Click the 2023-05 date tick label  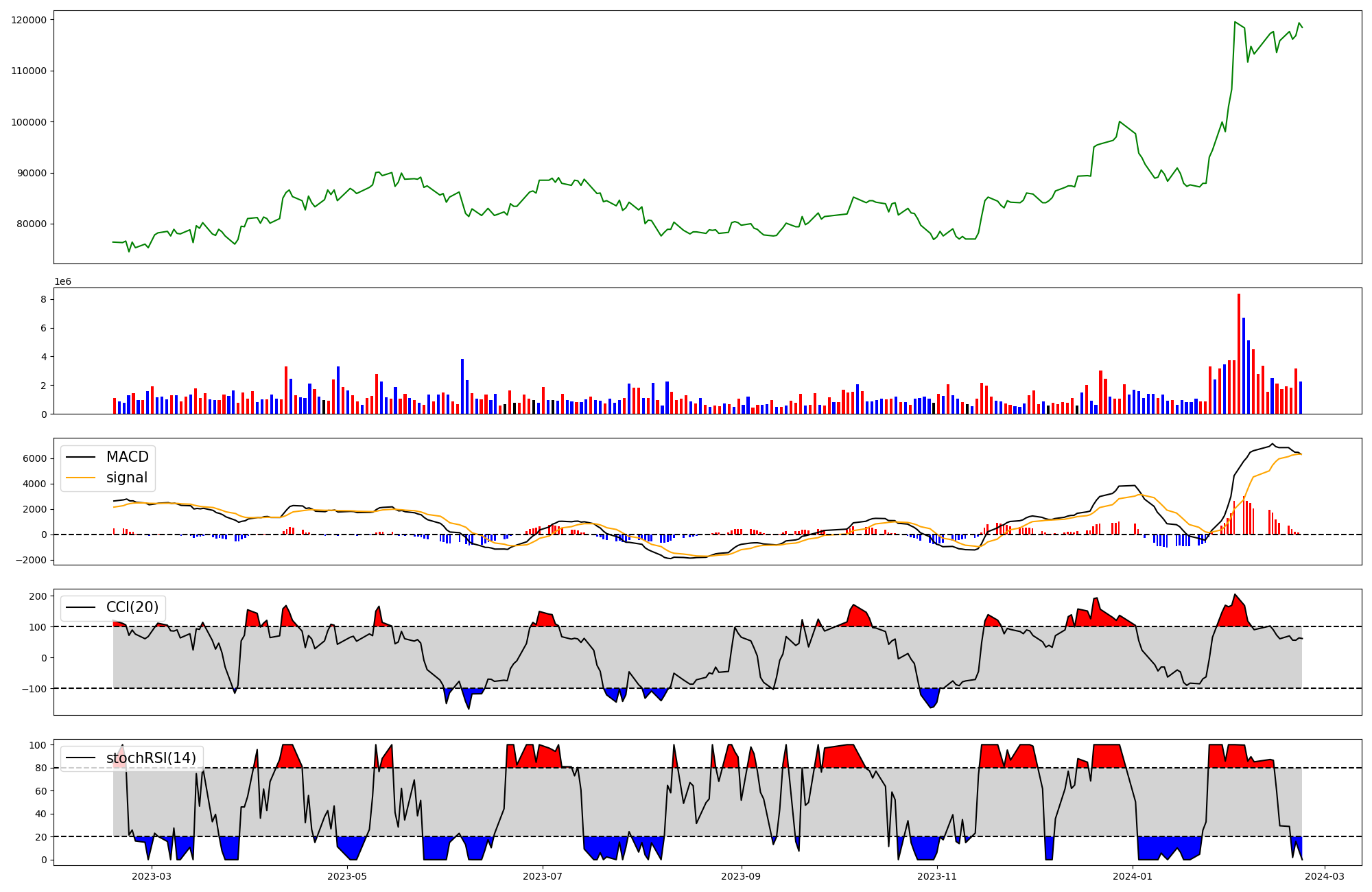coord(347,876)
